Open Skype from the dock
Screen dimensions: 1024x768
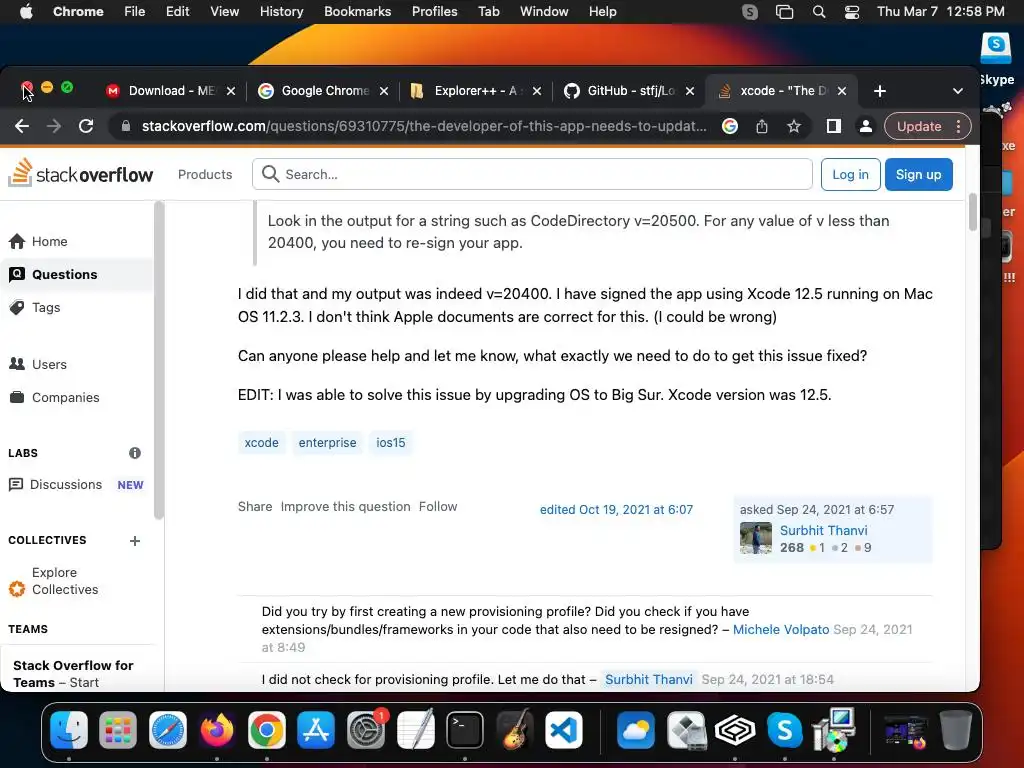(x=784, y=729)
